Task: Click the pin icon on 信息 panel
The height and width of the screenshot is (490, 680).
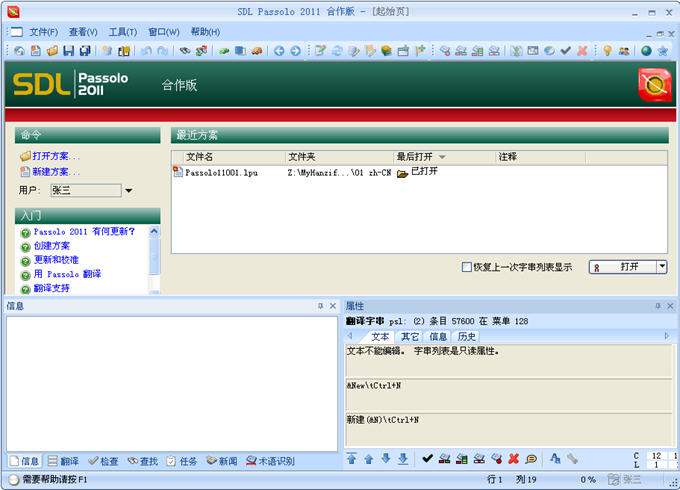Action: tap(320, 305)
